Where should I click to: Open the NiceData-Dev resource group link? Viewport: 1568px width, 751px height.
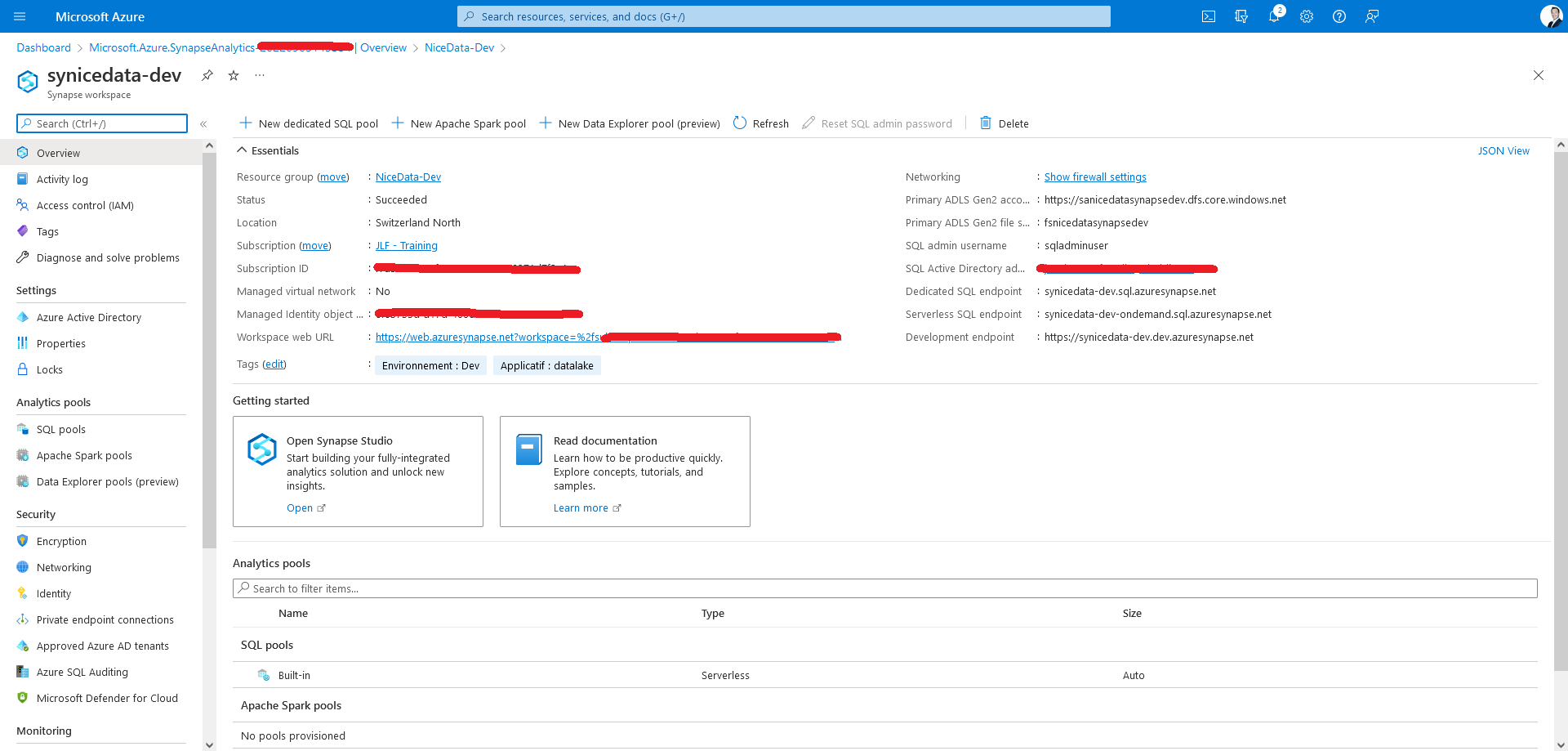pos(408,177)
